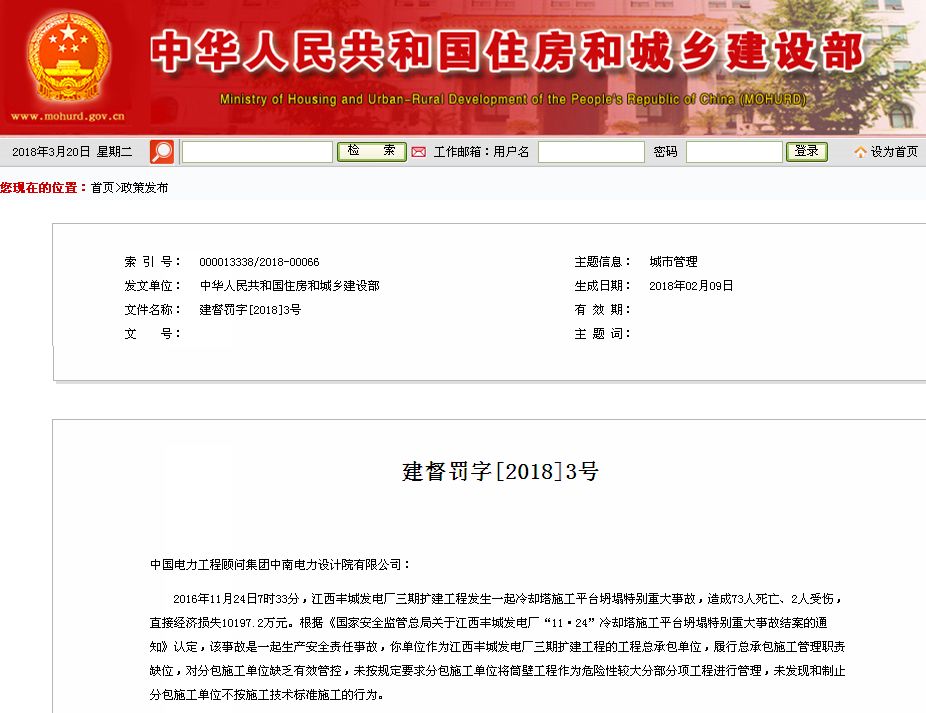926x713 pixels.
Task: Click the 生成日期 label
Action: click(x=602, y=286)
